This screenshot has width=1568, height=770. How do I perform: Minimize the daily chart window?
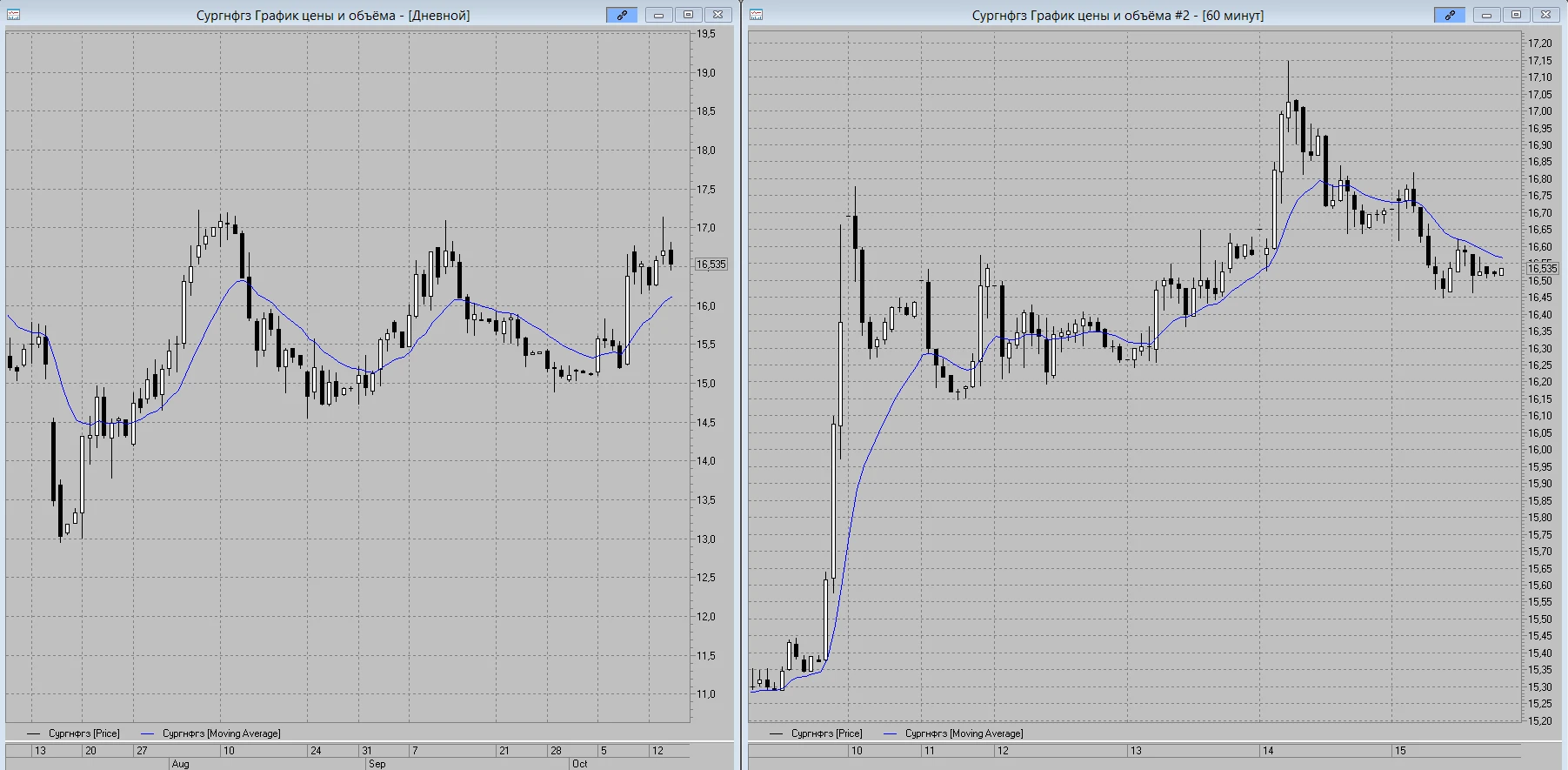658,15
